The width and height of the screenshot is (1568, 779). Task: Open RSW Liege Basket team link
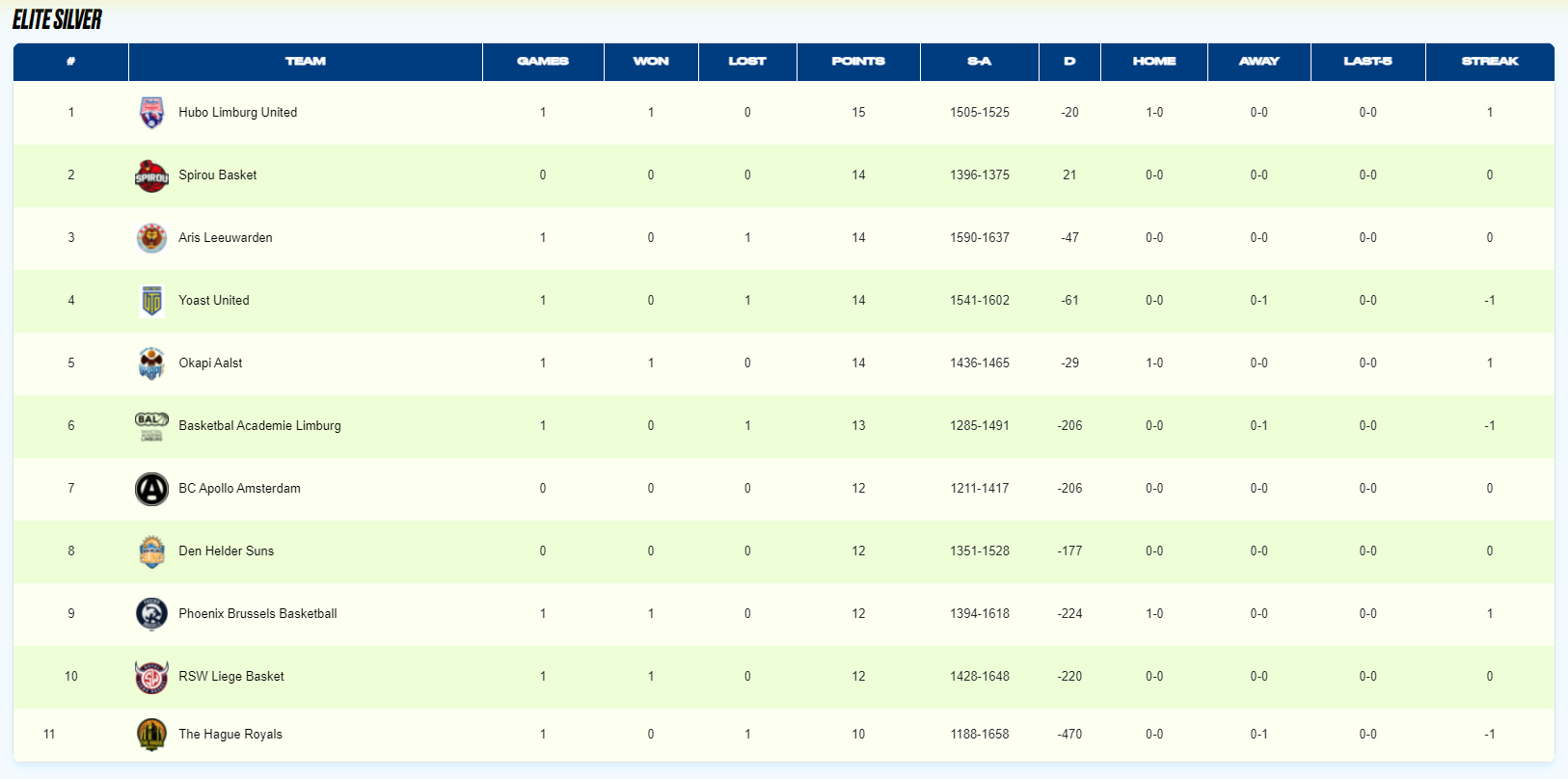(x=230, y=677)
